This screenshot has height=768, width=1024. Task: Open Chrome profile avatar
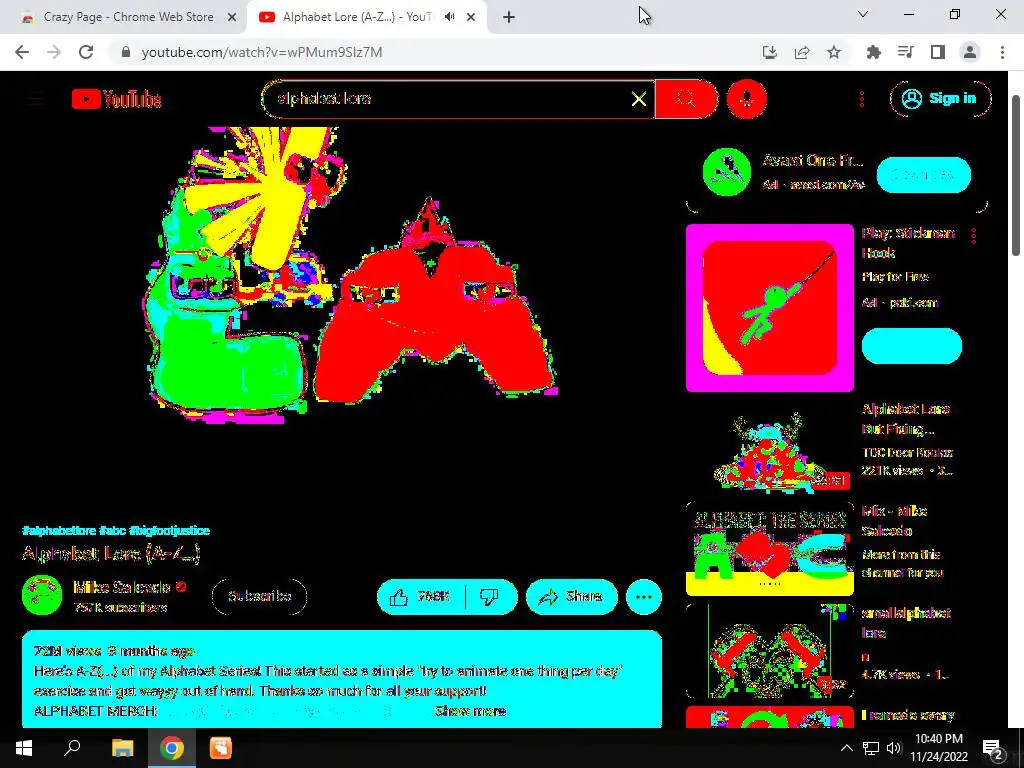[970, 52]
